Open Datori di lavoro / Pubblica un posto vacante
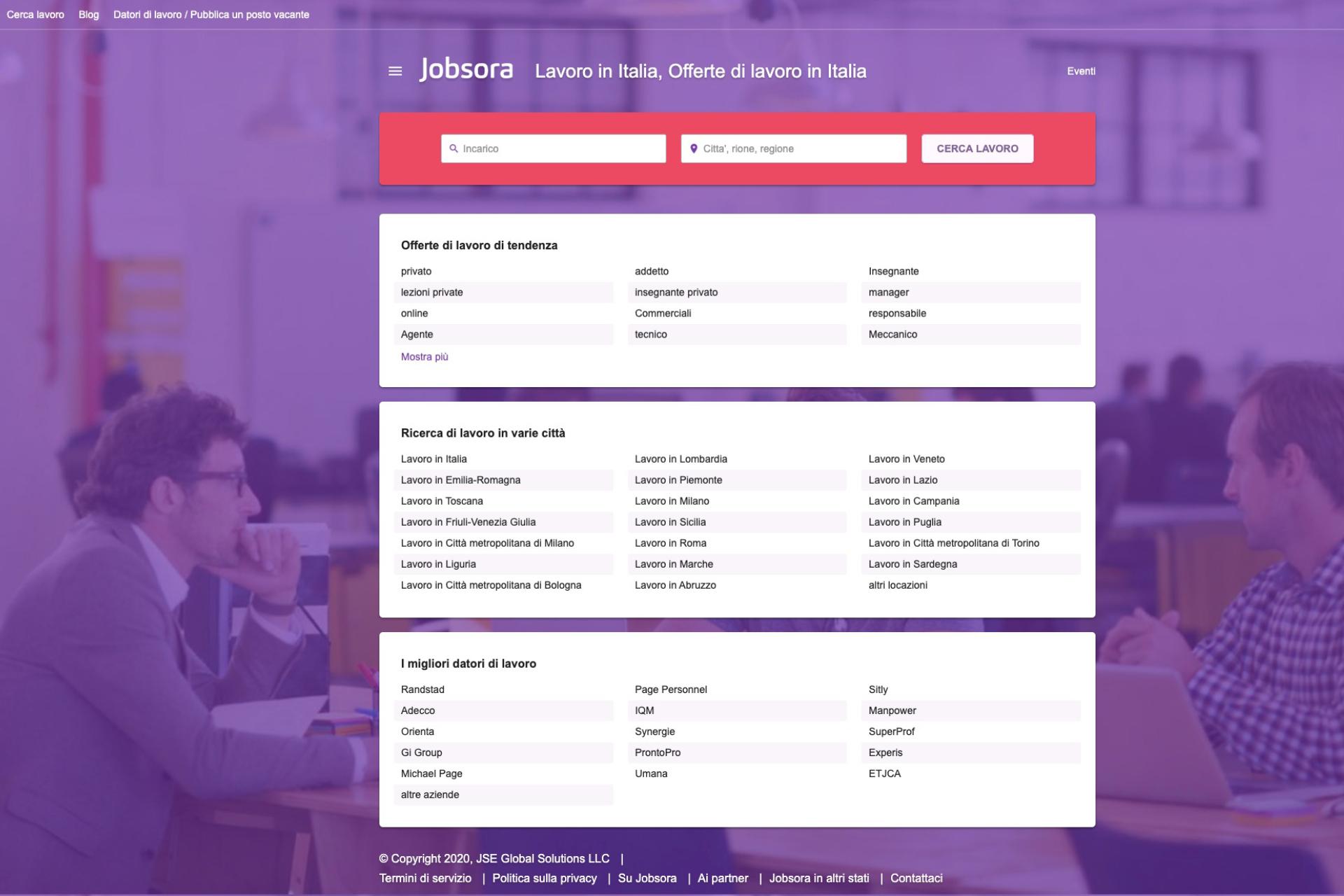 (211, 15)
